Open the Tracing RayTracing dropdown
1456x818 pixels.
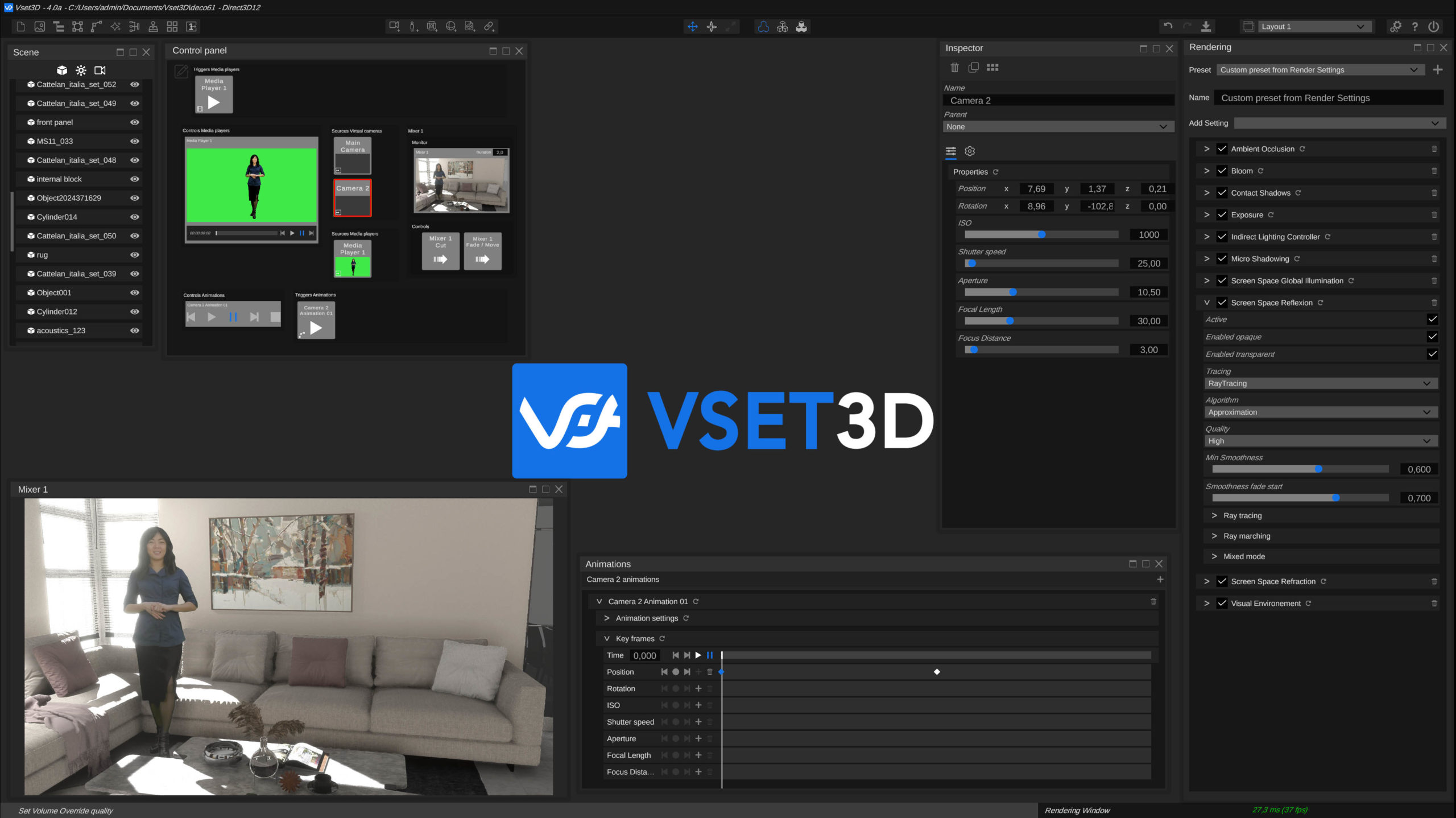coord(1321,383)
